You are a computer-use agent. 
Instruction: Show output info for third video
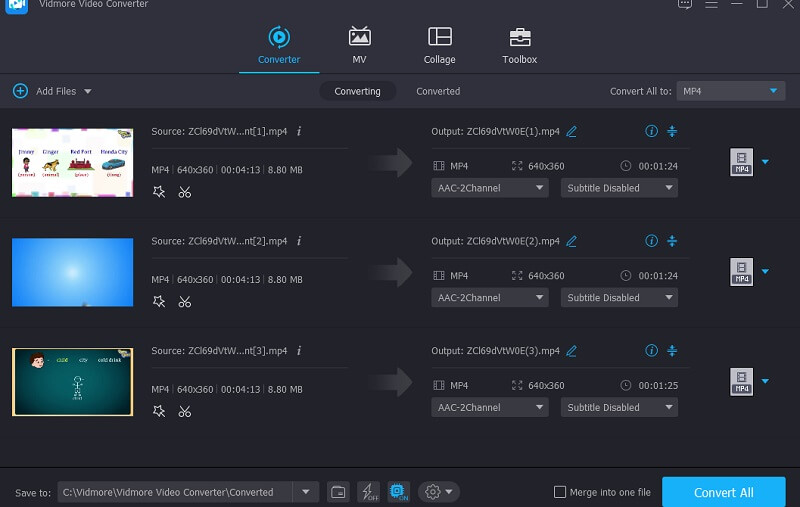(652, 351)
